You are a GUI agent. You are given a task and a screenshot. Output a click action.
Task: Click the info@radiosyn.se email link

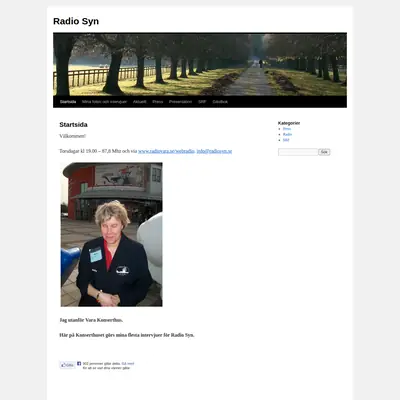(x=214, y=151)
